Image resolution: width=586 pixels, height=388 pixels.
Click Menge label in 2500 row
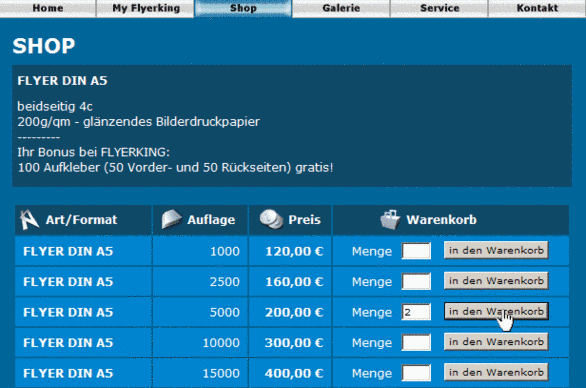coord(372,282)
